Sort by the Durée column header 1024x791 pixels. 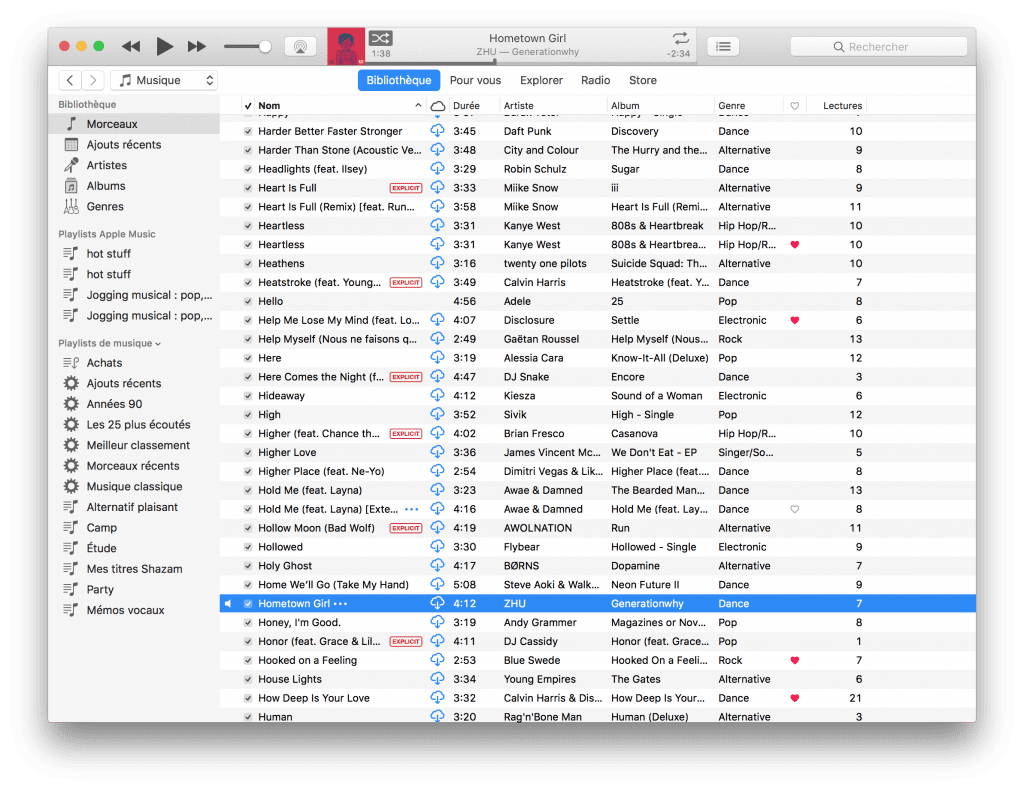click(473, 106)
